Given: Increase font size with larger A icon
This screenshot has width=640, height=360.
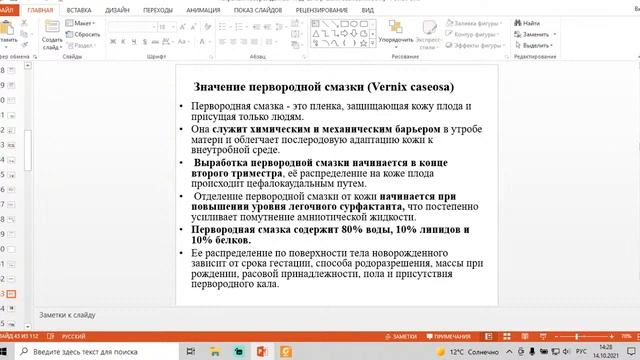Looking at the screenshot, I should tap(182, 27).
